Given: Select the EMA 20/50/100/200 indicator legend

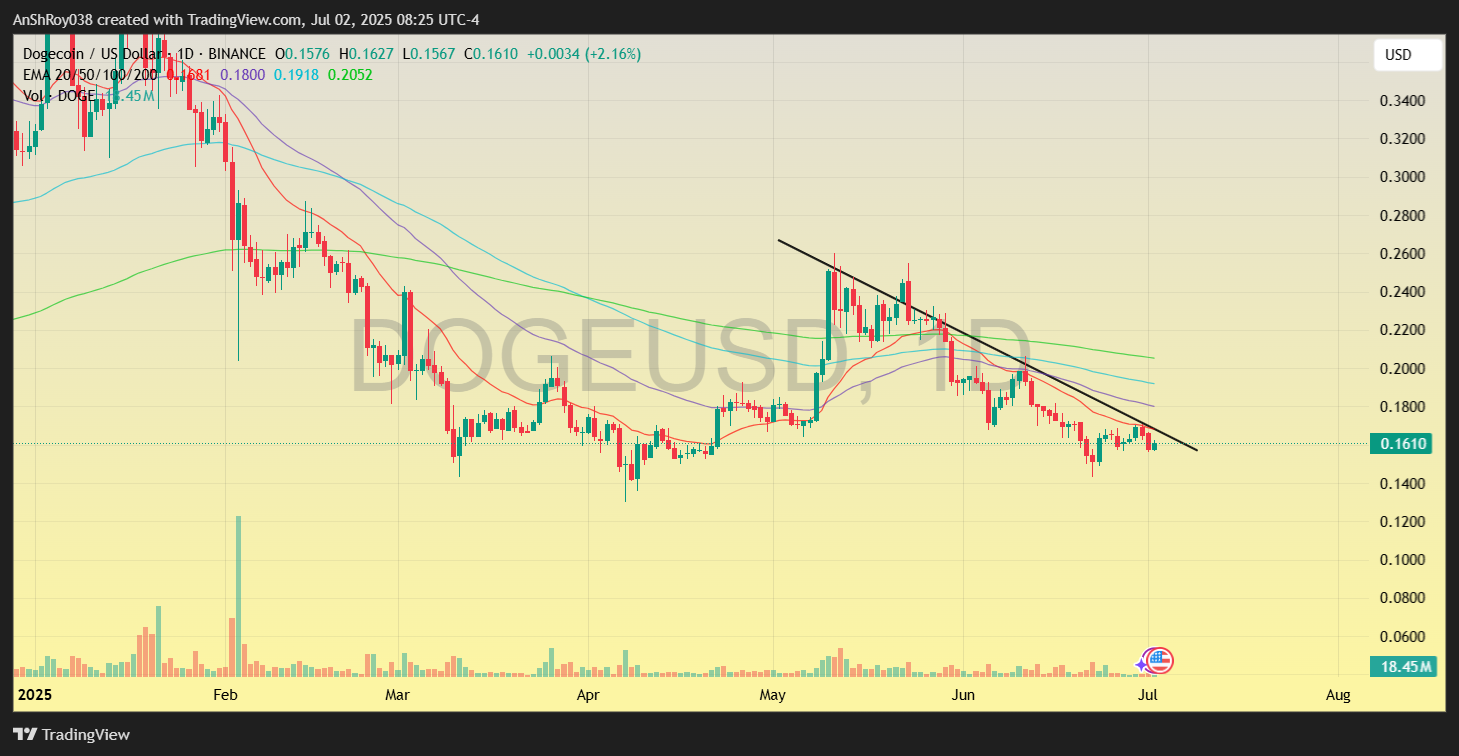Looking at the screenshot, I should [x=90, y=75].
